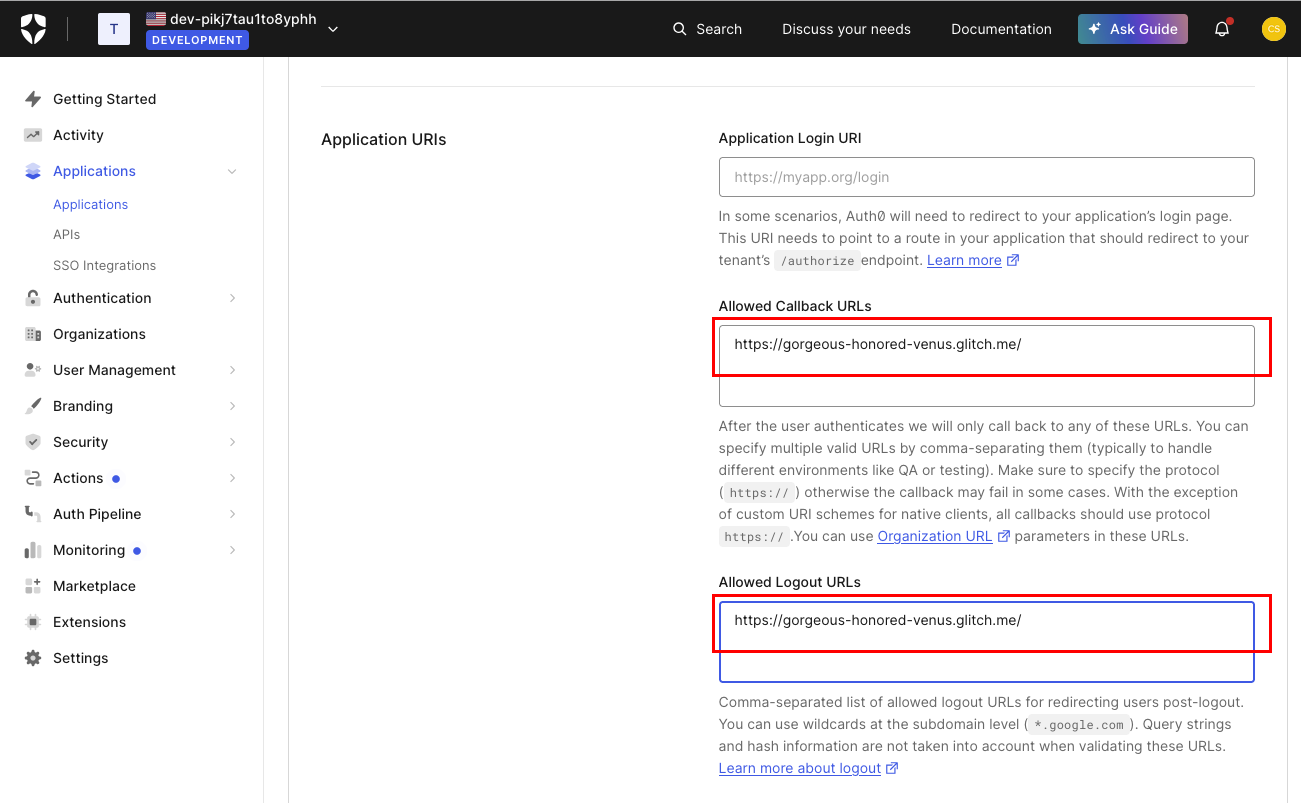
Task: Click the user avatar icon
Action: click(1272, 29)
